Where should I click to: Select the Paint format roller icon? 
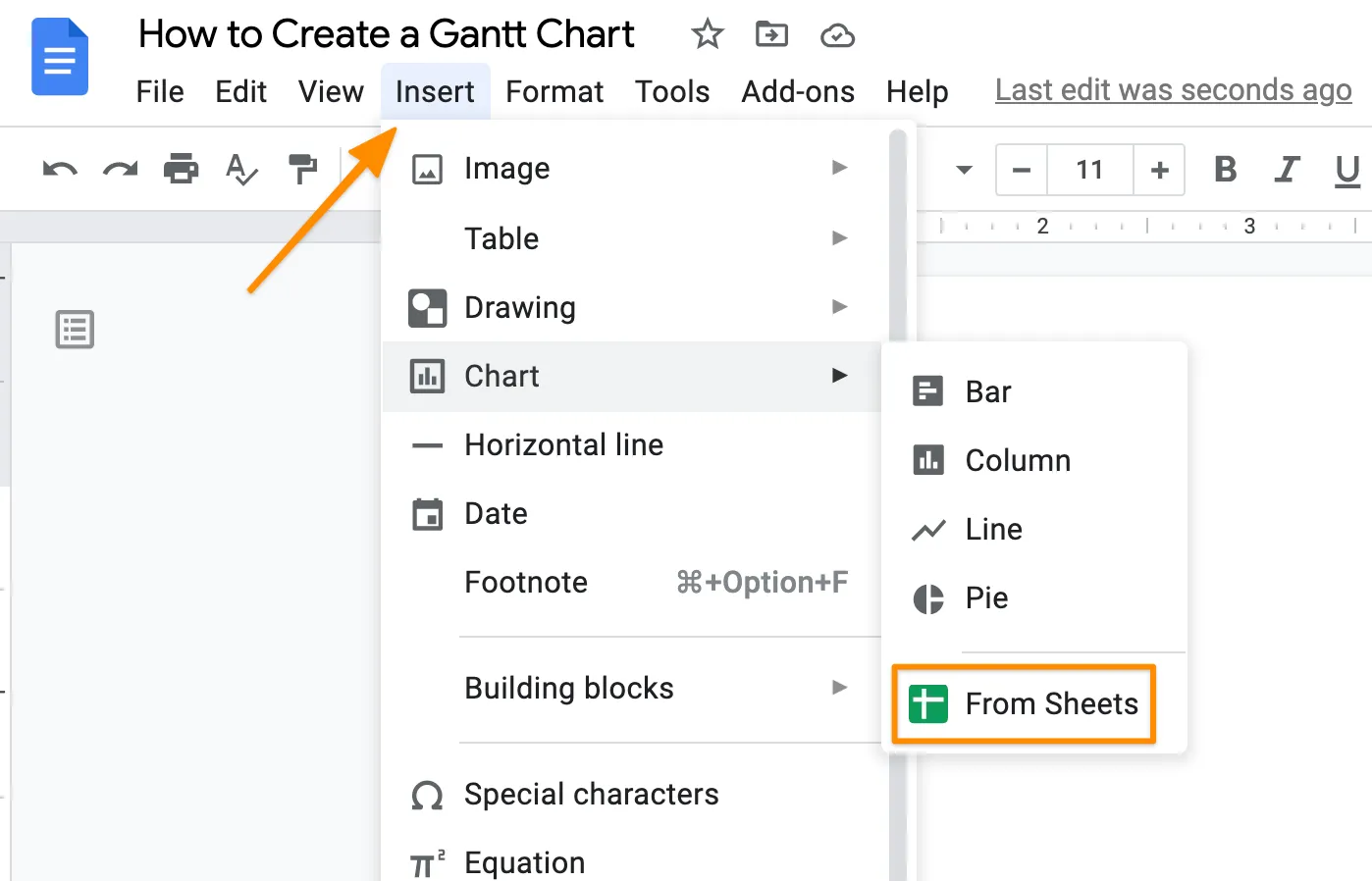pyautogui.click(x=302, y=169)
